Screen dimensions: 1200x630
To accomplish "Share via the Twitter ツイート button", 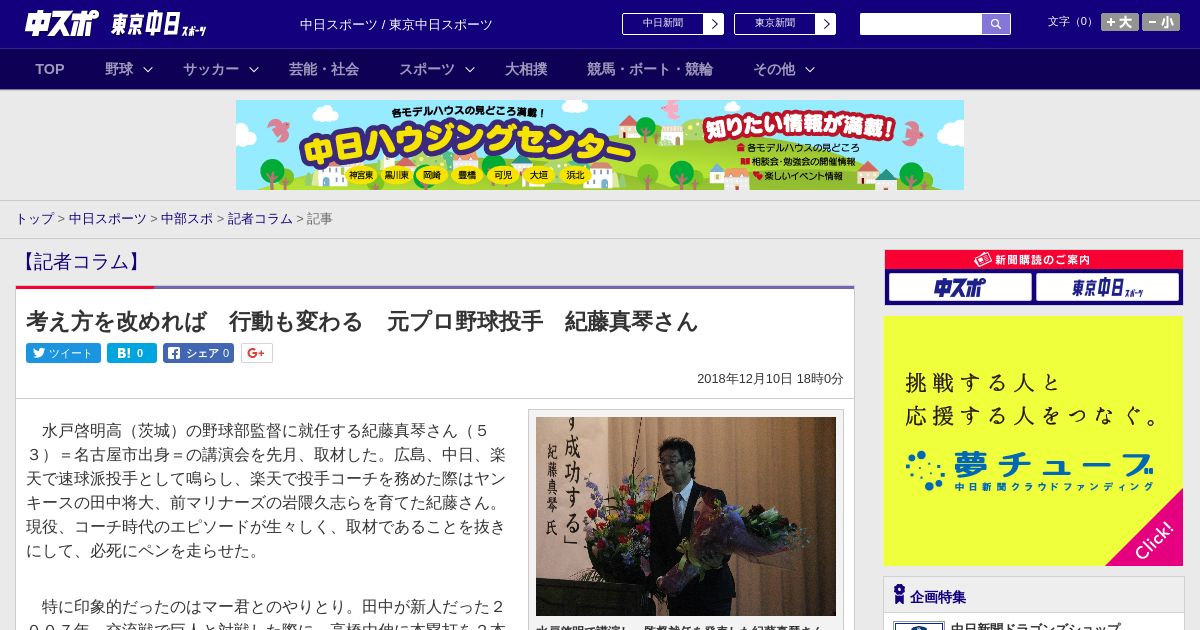I will coord(63,353).
